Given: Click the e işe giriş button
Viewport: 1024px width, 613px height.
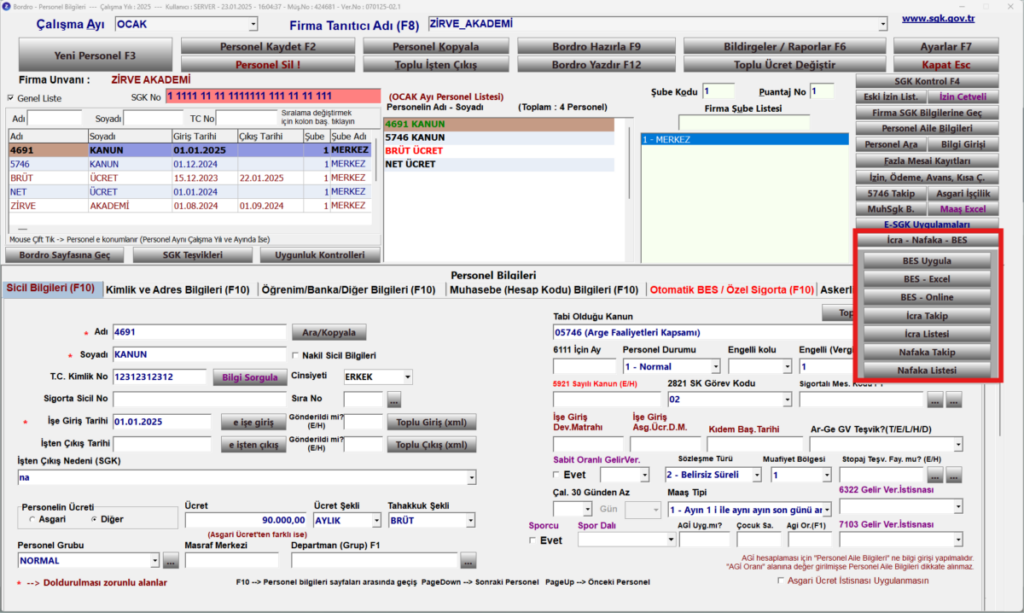Looking at the screenshot, I should pyautogui.click(x=253, y=422).
